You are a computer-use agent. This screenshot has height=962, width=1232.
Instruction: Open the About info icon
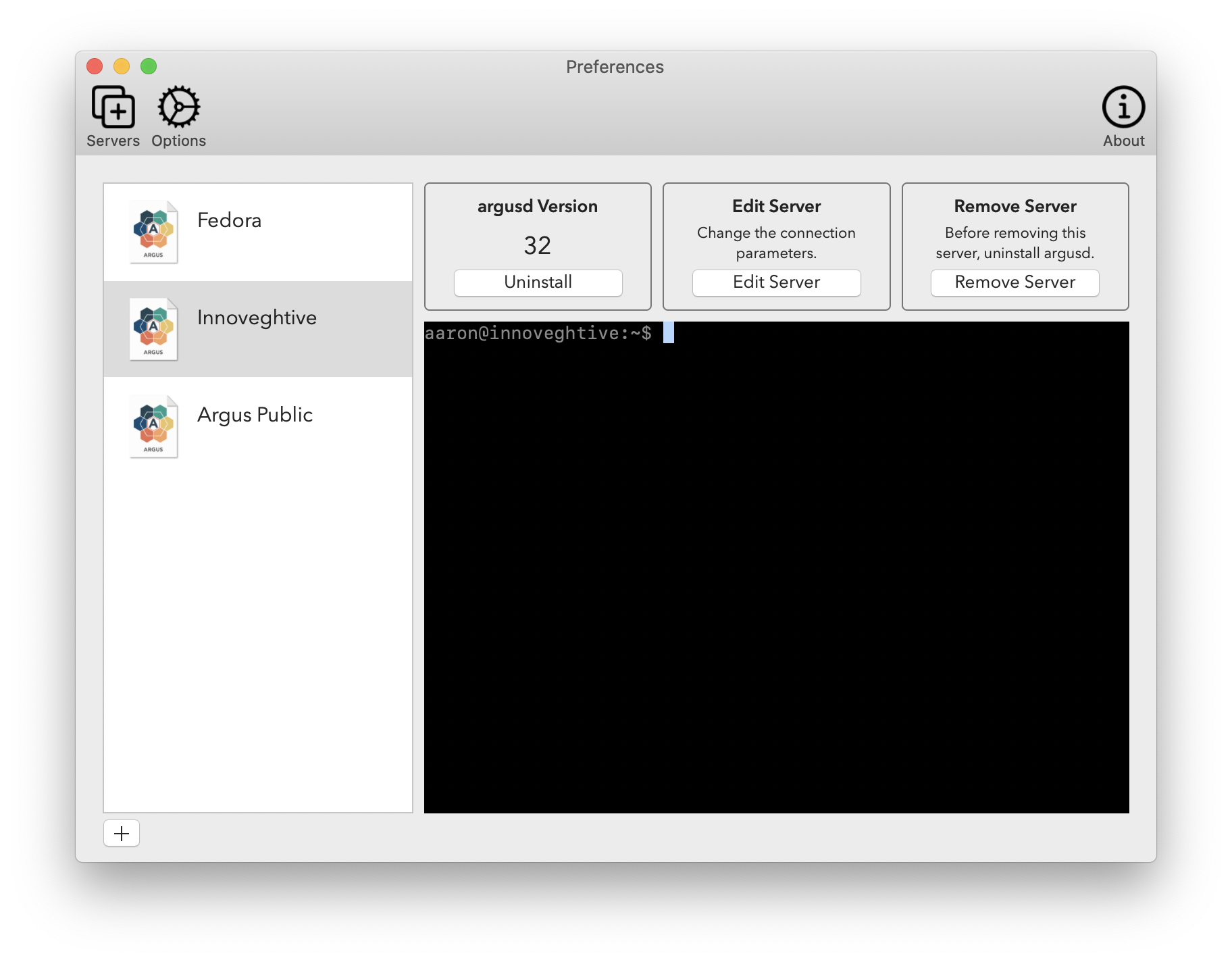[1123, 107]
